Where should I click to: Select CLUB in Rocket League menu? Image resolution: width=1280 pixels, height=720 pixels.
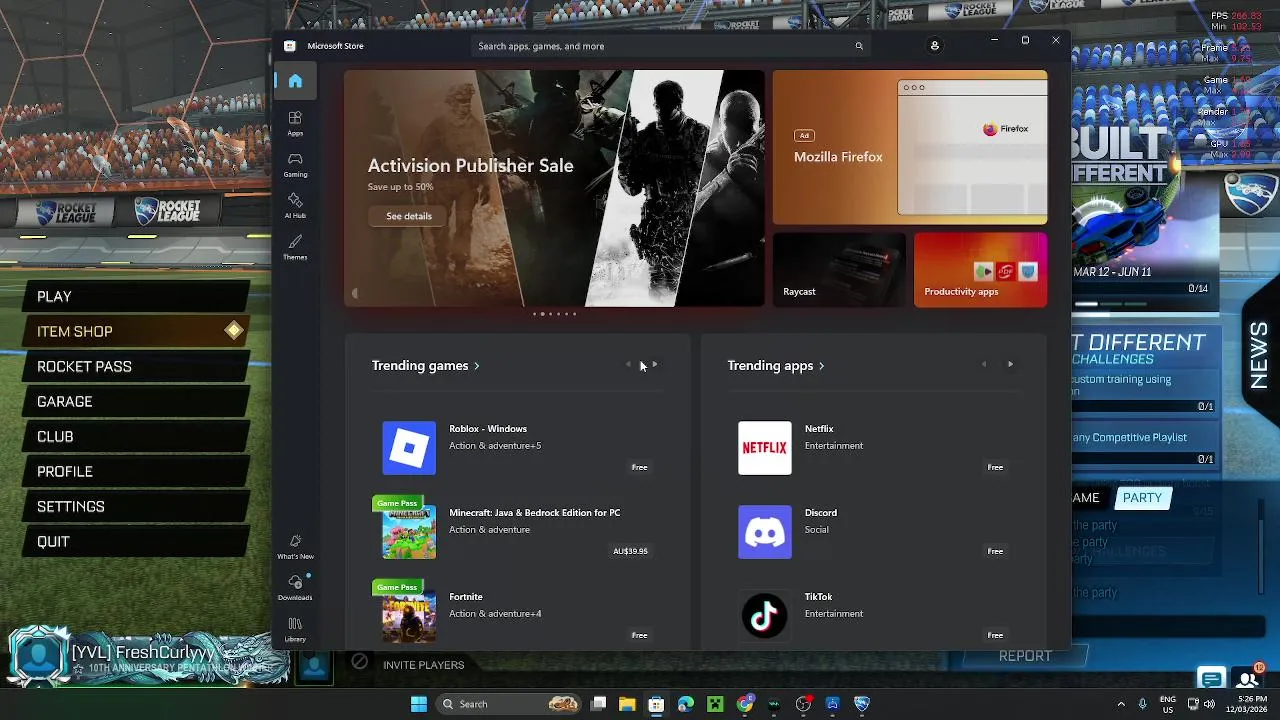137,437
